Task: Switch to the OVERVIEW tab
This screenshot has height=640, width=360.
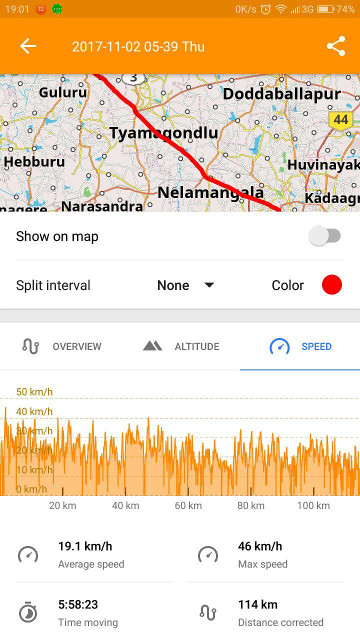Action: [x=61, y=347]
